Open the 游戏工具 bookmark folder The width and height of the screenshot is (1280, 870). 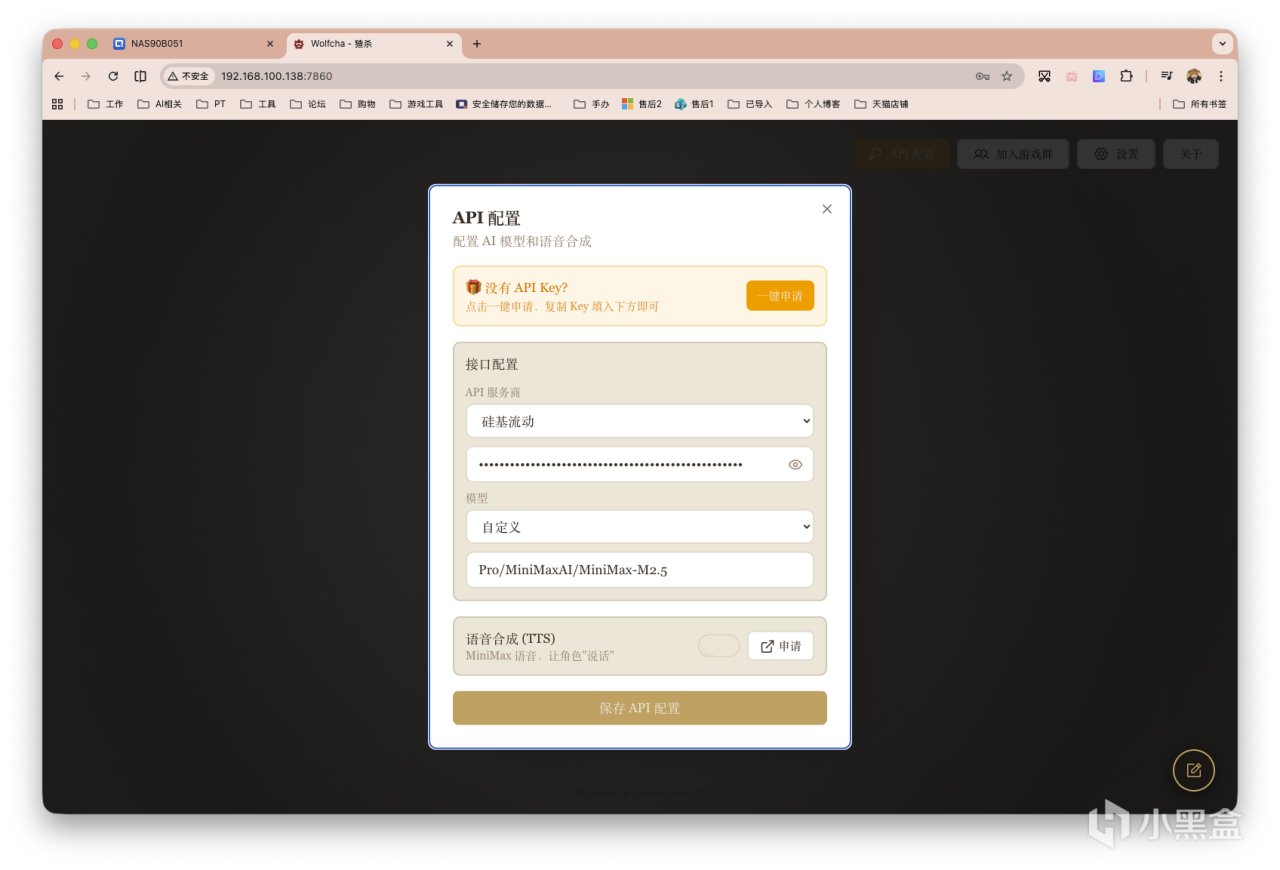416,104
